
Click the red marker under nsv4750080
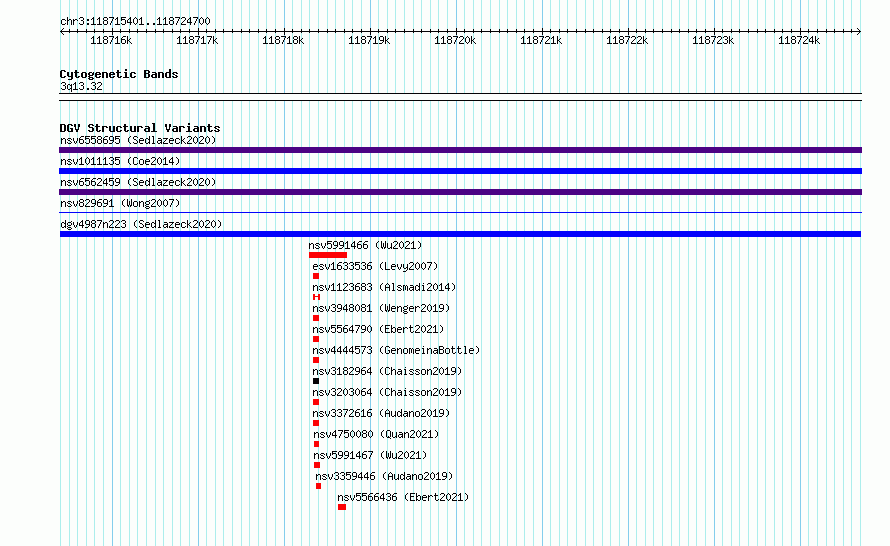pyautogui.click(x=317, y=444)
